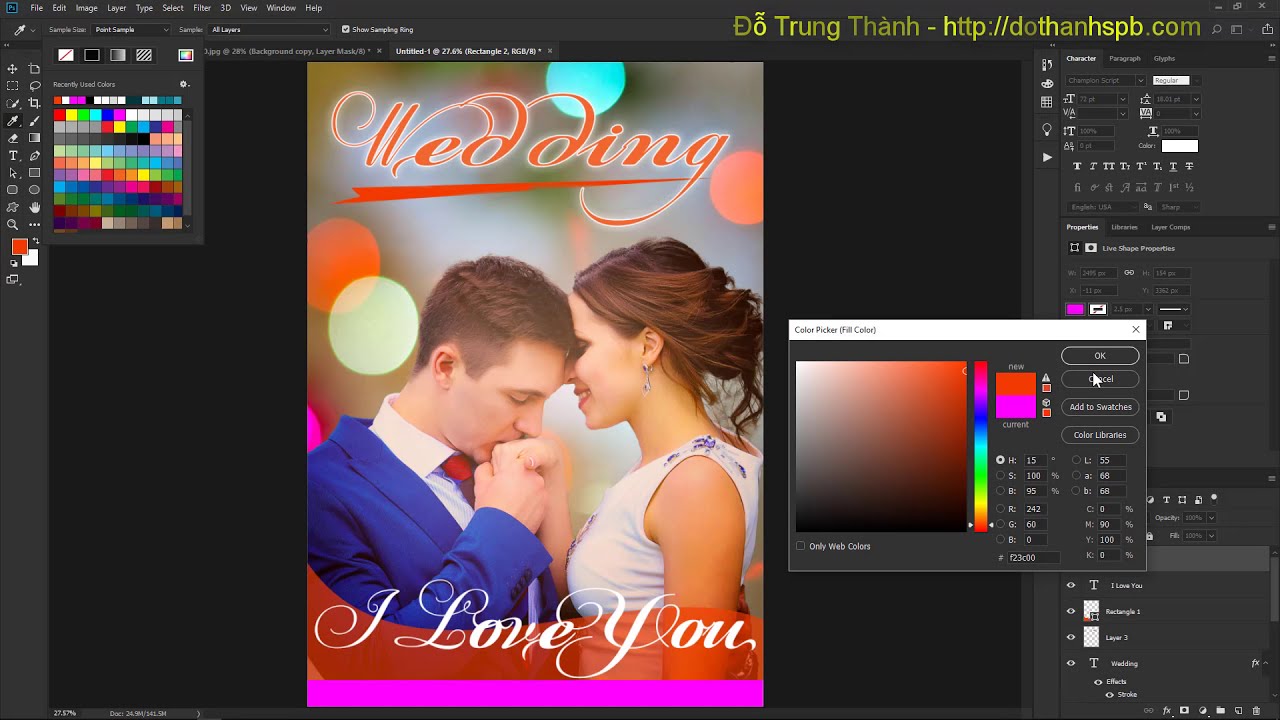This screenshot has width=1280, height=720.
Task: Switch to the Paragraph tab
Action: (1124, 58)
